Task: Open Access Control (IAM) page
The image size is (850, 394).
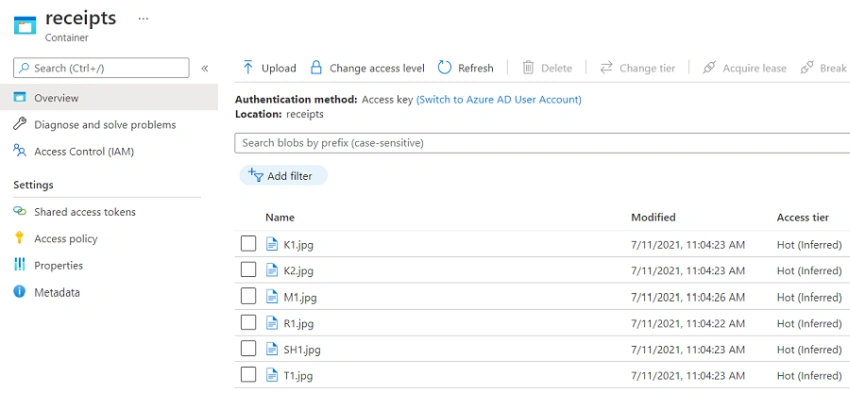Action: point(84,152)
